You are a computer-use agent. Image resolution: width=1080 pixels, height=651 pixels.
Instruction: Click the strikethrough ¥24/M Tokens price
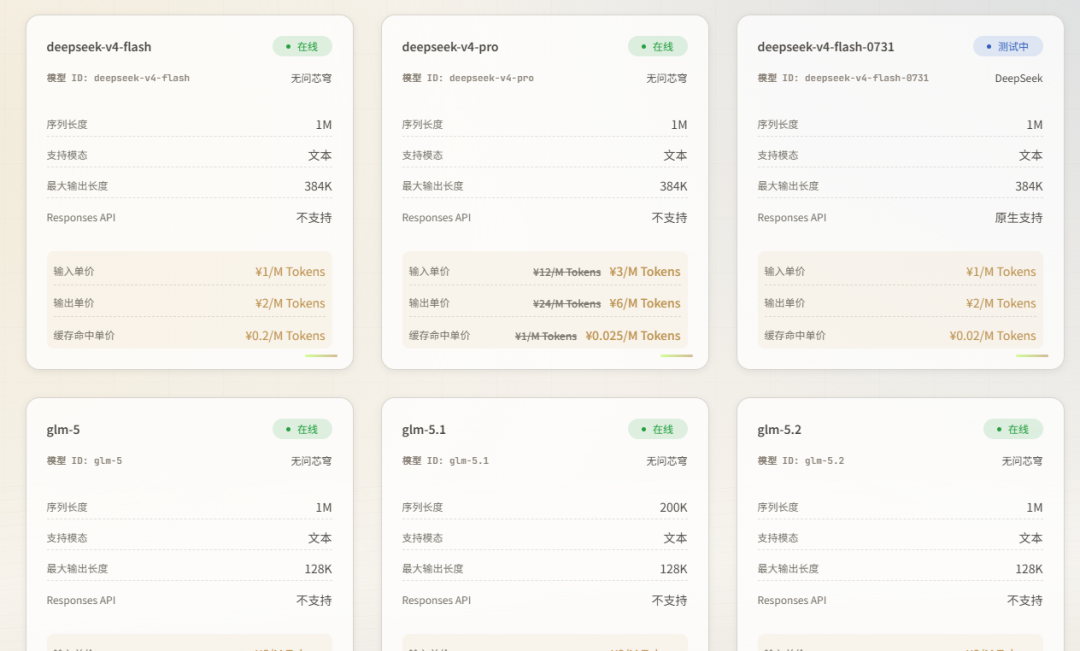tap(567, 304)
